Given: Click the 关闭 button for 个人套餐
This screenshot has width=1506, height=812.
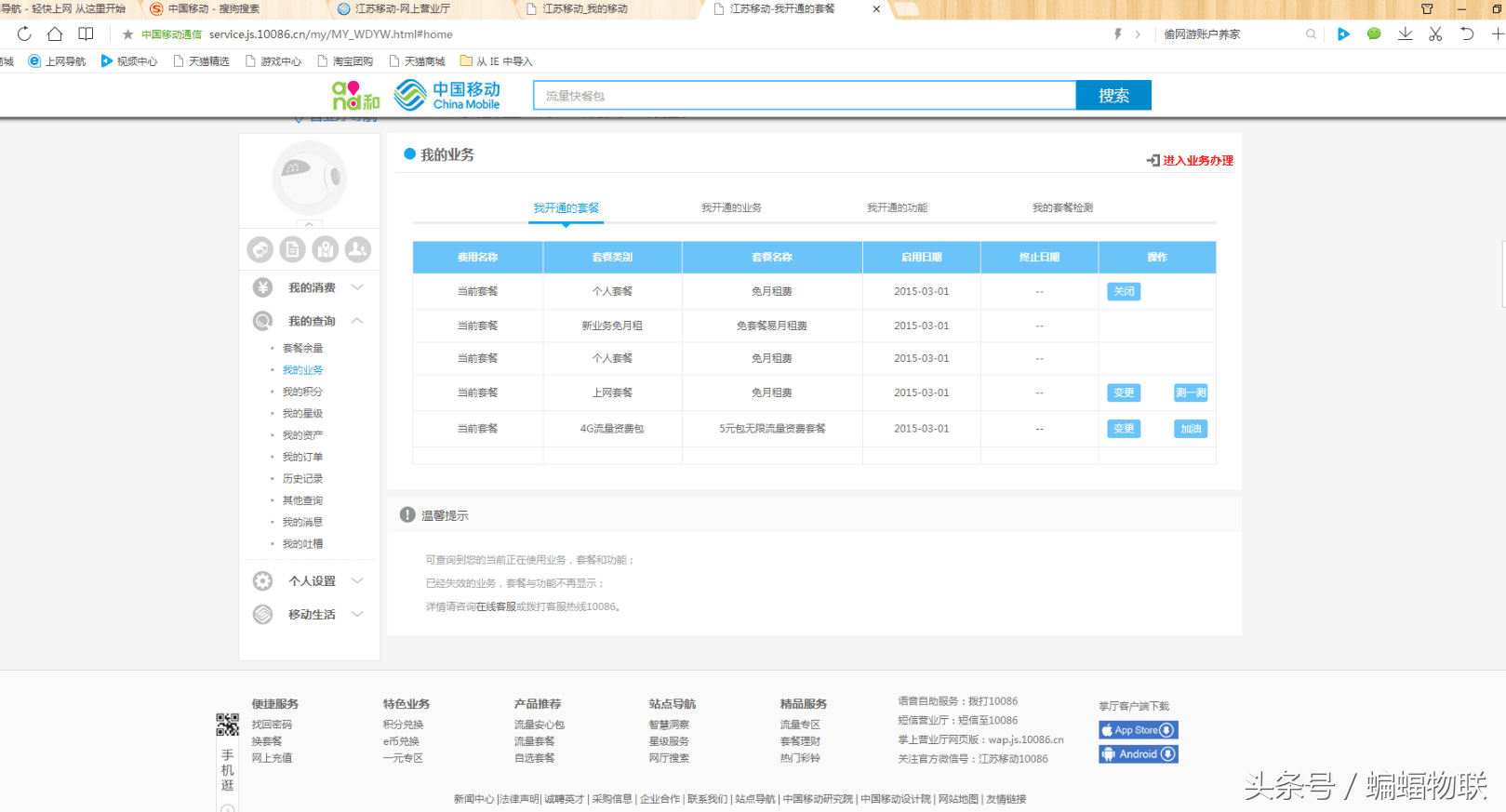Looking at the screenshot, I should click(x=1124, y=291).
